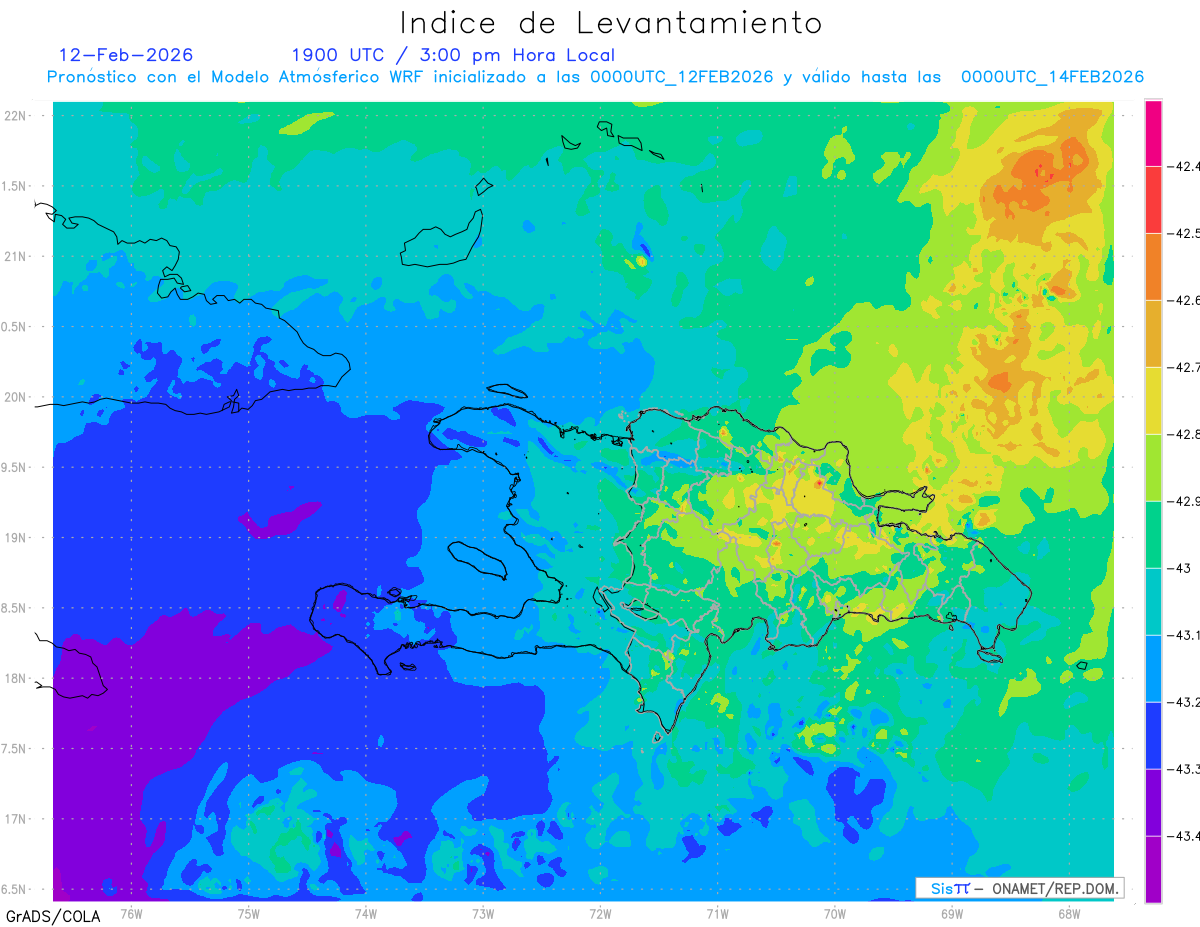Click the longitude label '75W'
1200x927 pixels.
(x=249, y=913)
